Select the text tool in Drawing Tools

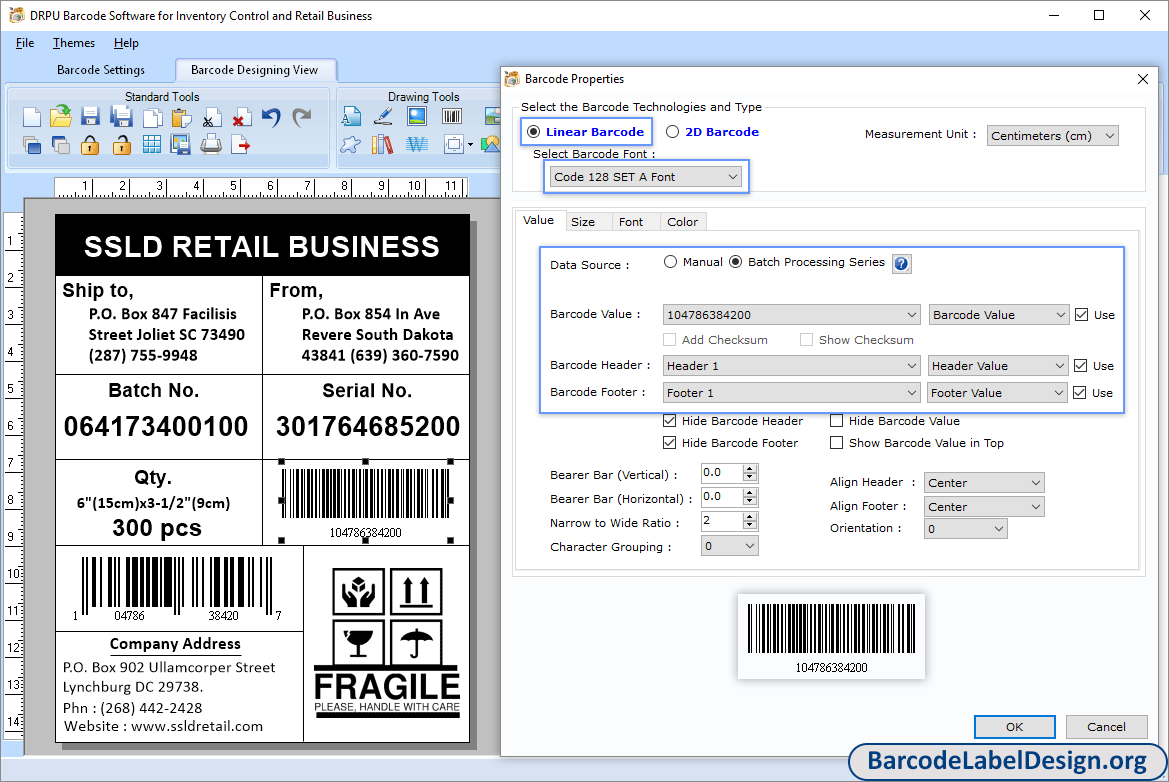(351, 117)
